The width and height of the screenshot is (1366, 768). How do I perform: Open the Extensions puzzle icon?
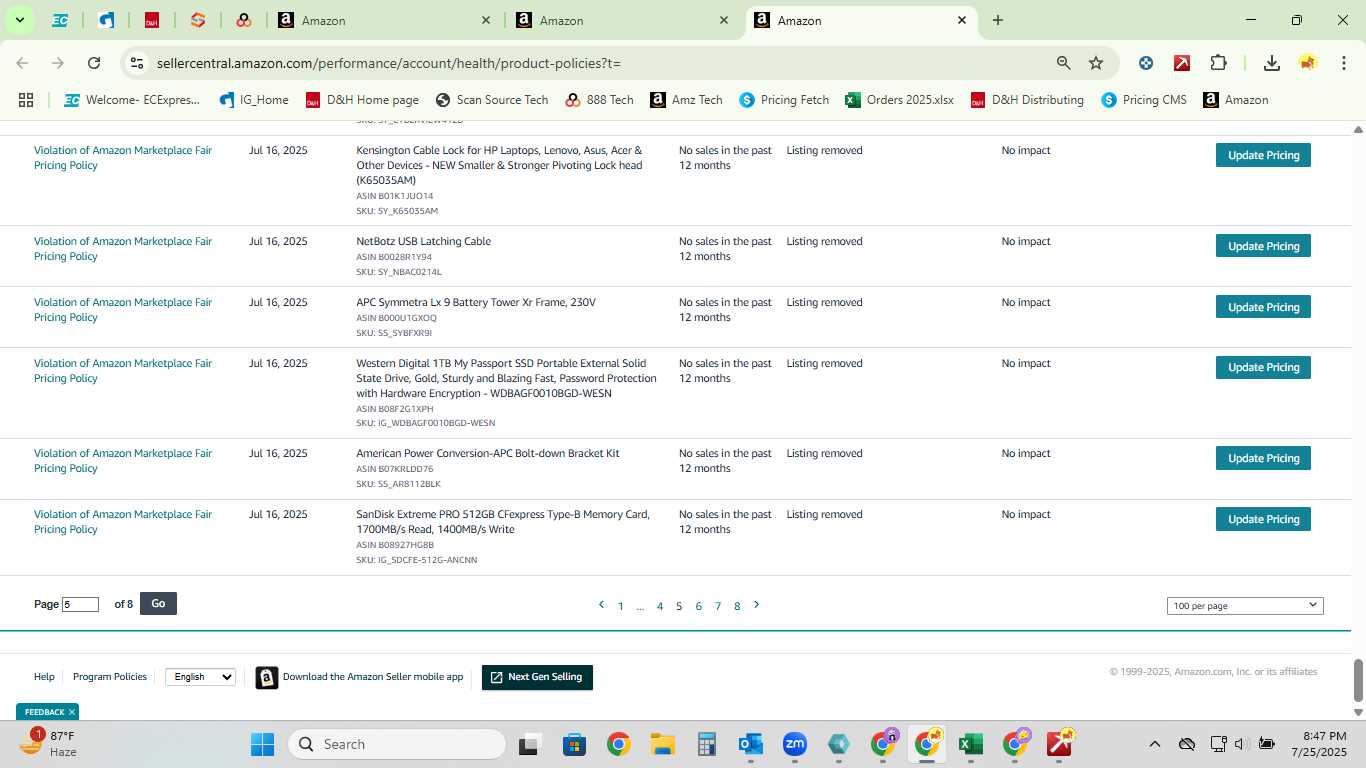click(x=1218, y=63)
